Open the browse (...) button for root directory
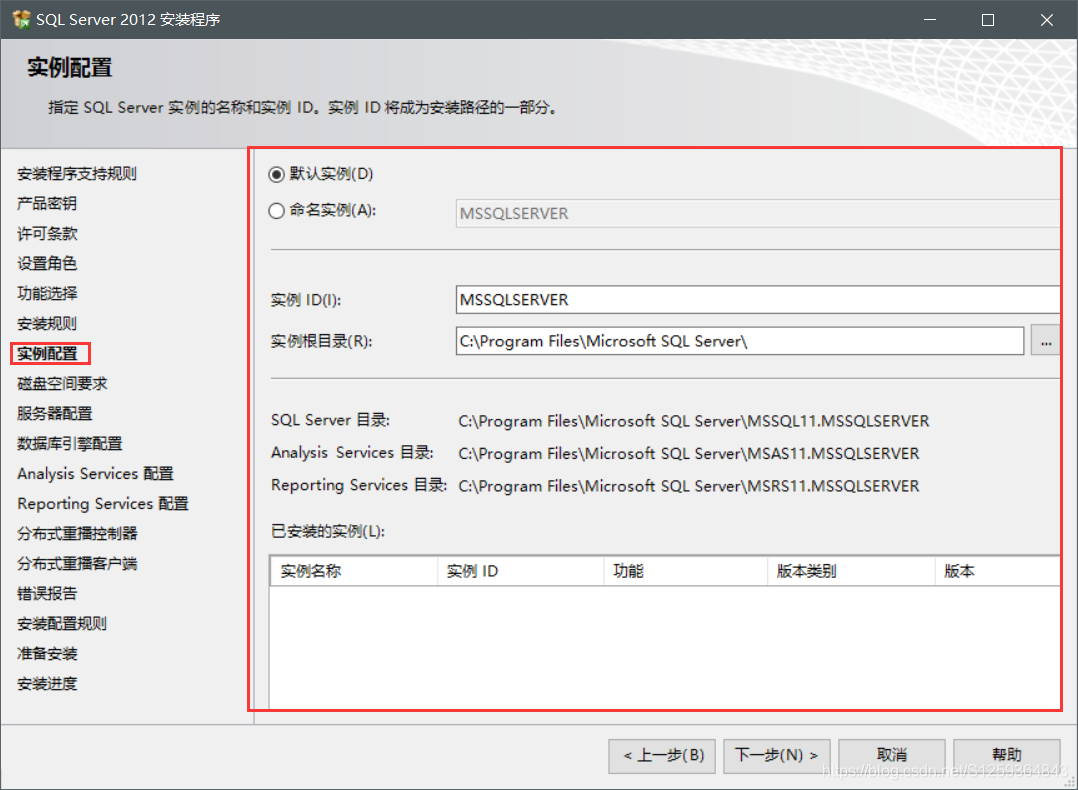 pos(1045,341)
